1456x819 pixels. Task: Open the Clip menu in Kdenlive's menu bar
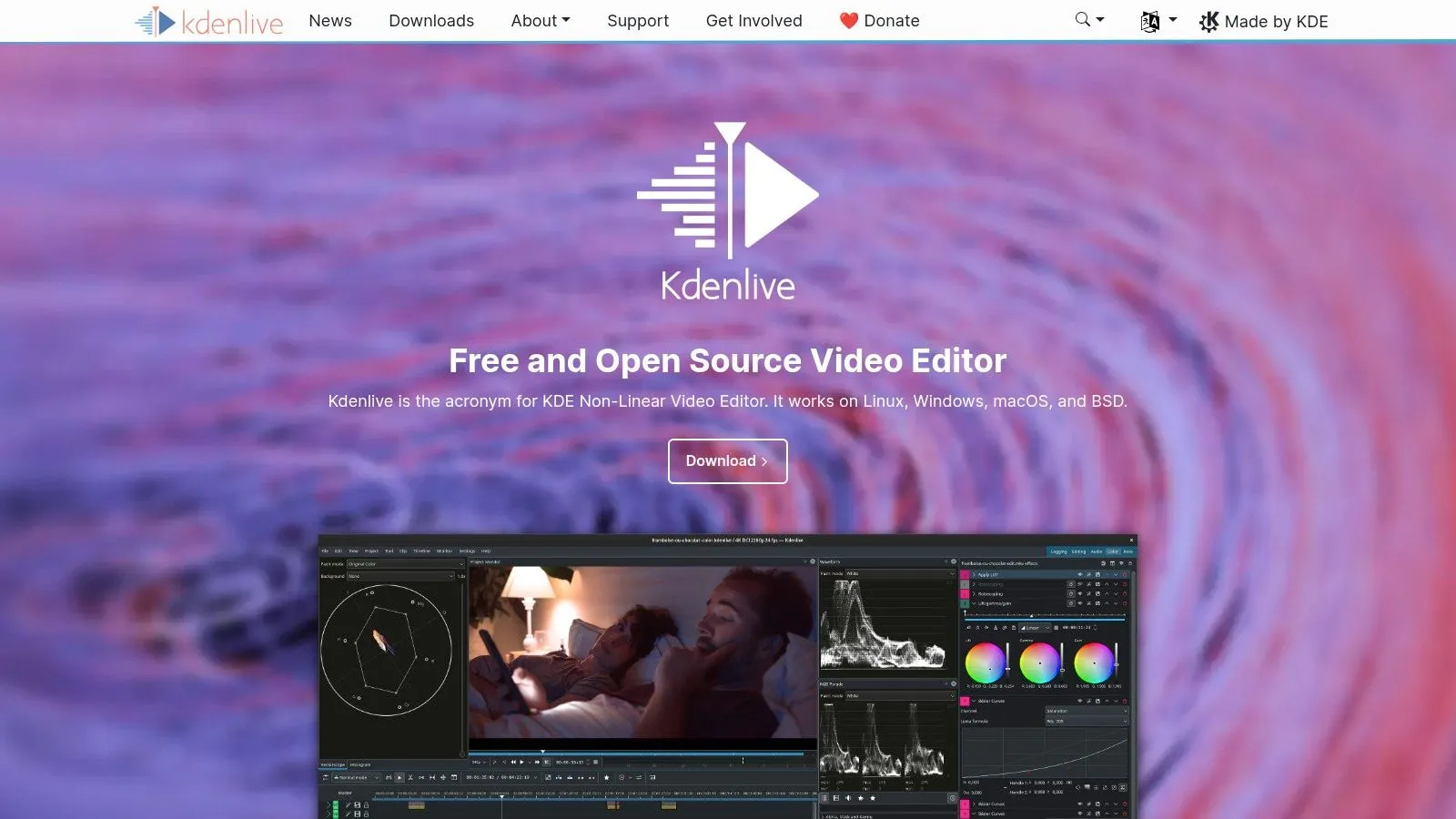tap(402, 551)
